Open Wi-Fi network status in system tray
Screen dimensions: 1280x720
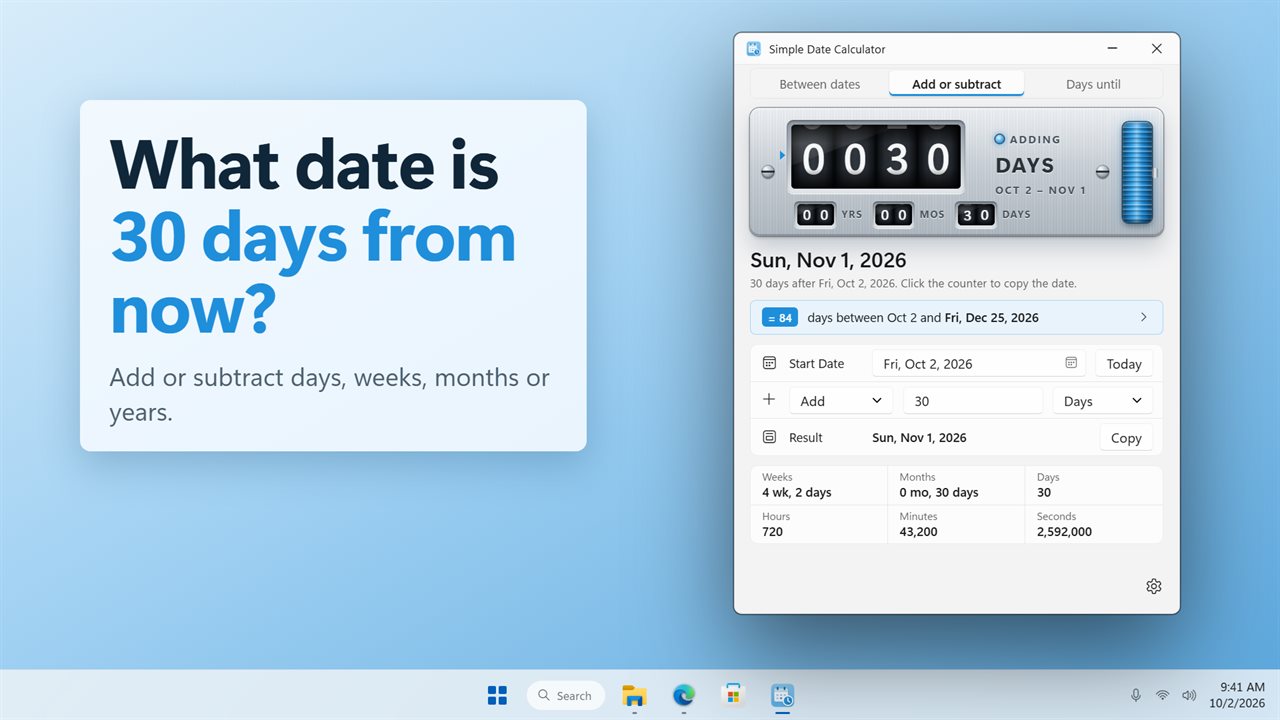[1162, 695]
